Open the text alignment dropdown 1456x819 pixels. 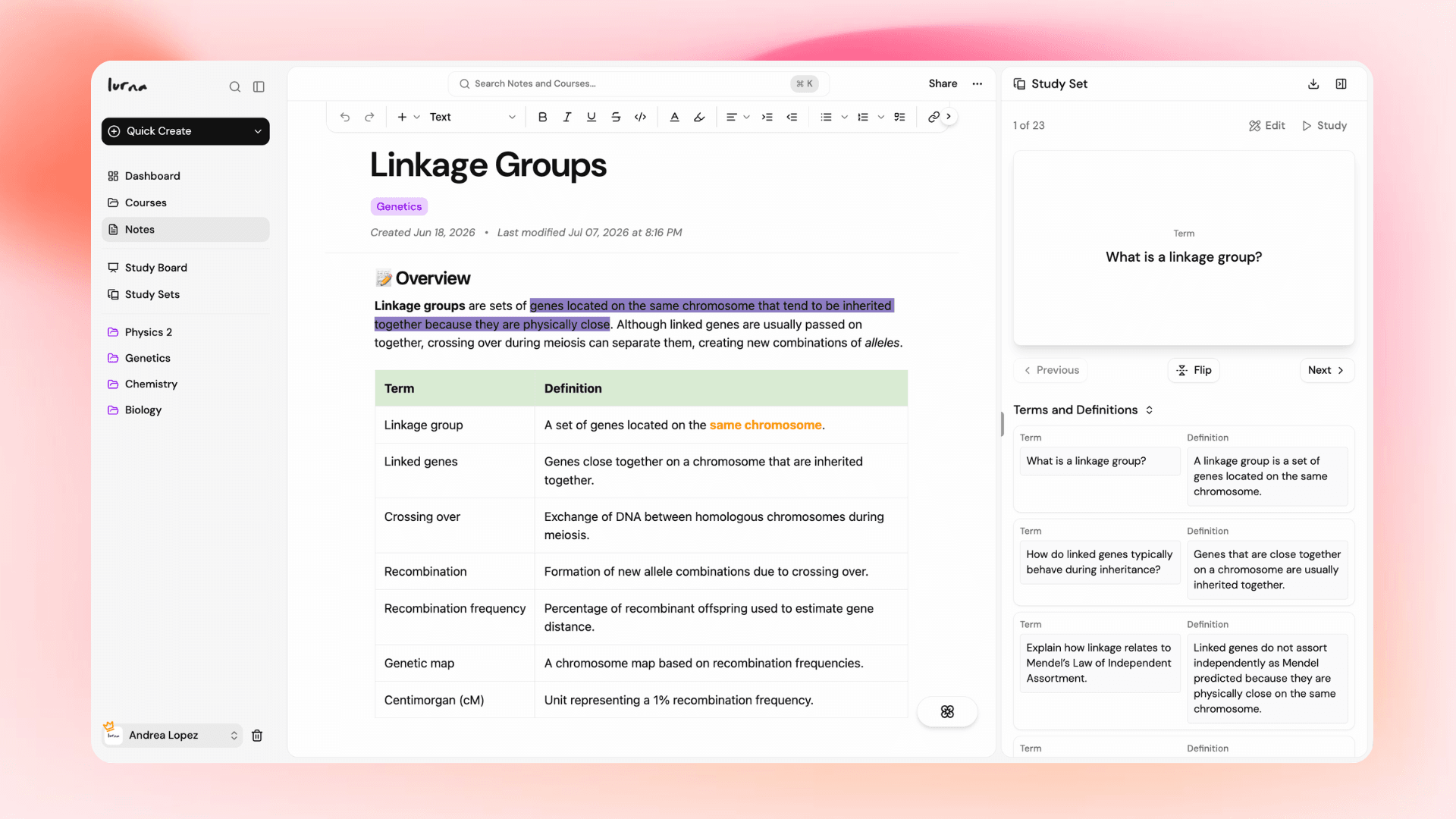coord(737,117)
